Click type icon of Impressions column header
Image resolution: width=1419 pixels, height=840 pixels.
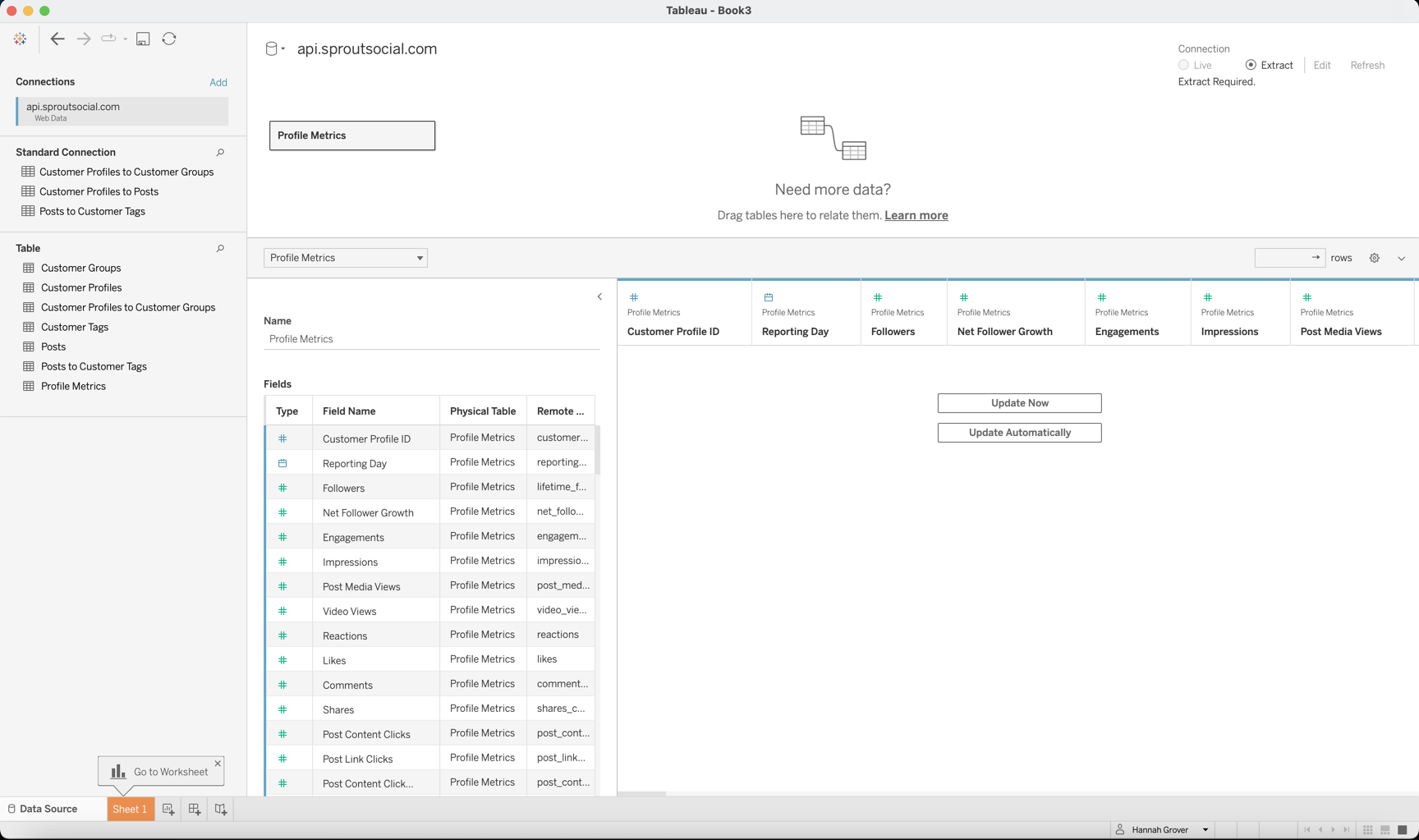(x=1208, y=297)
